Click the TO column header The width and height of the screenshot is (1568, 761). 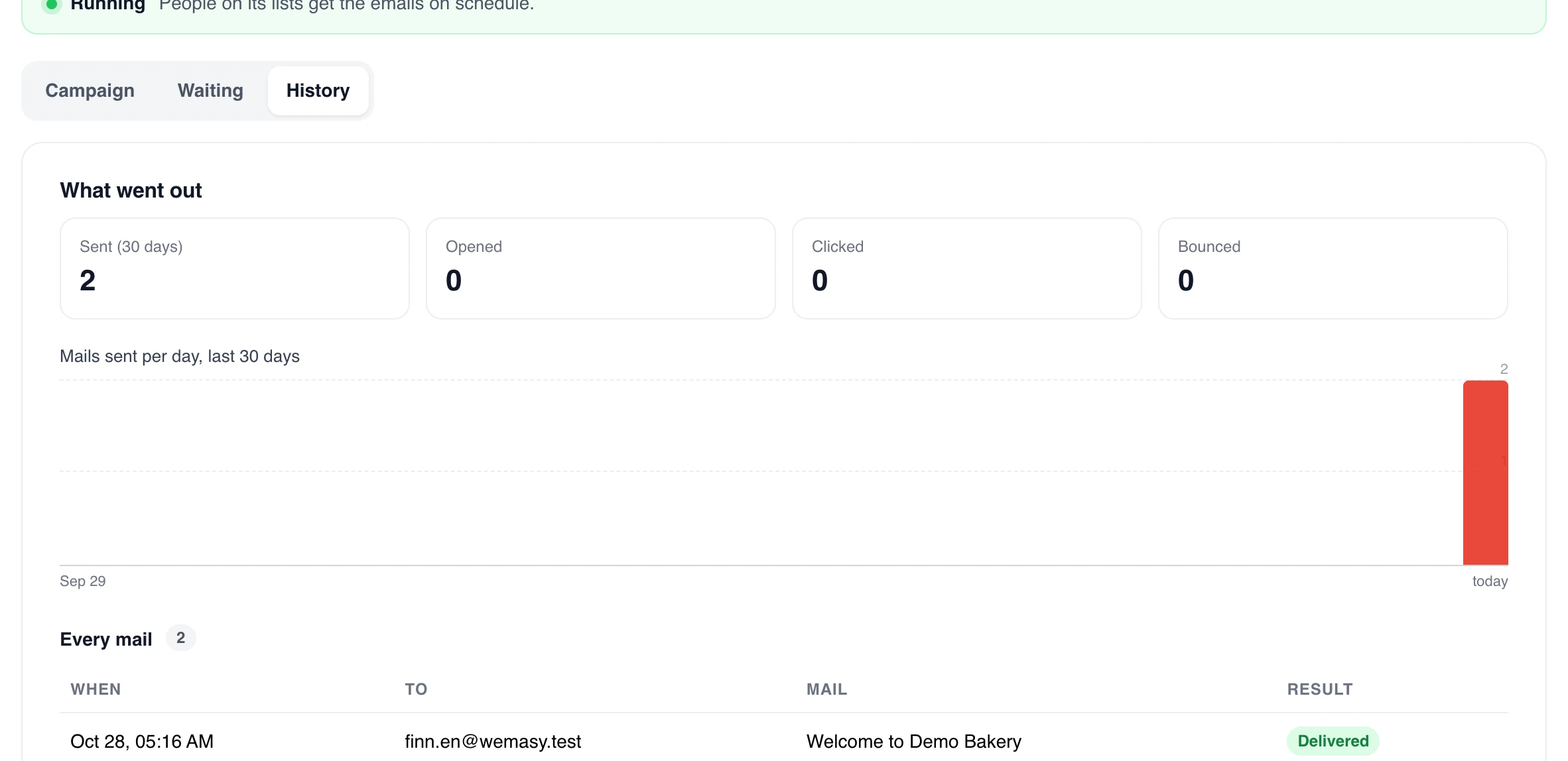pos(417,689)
